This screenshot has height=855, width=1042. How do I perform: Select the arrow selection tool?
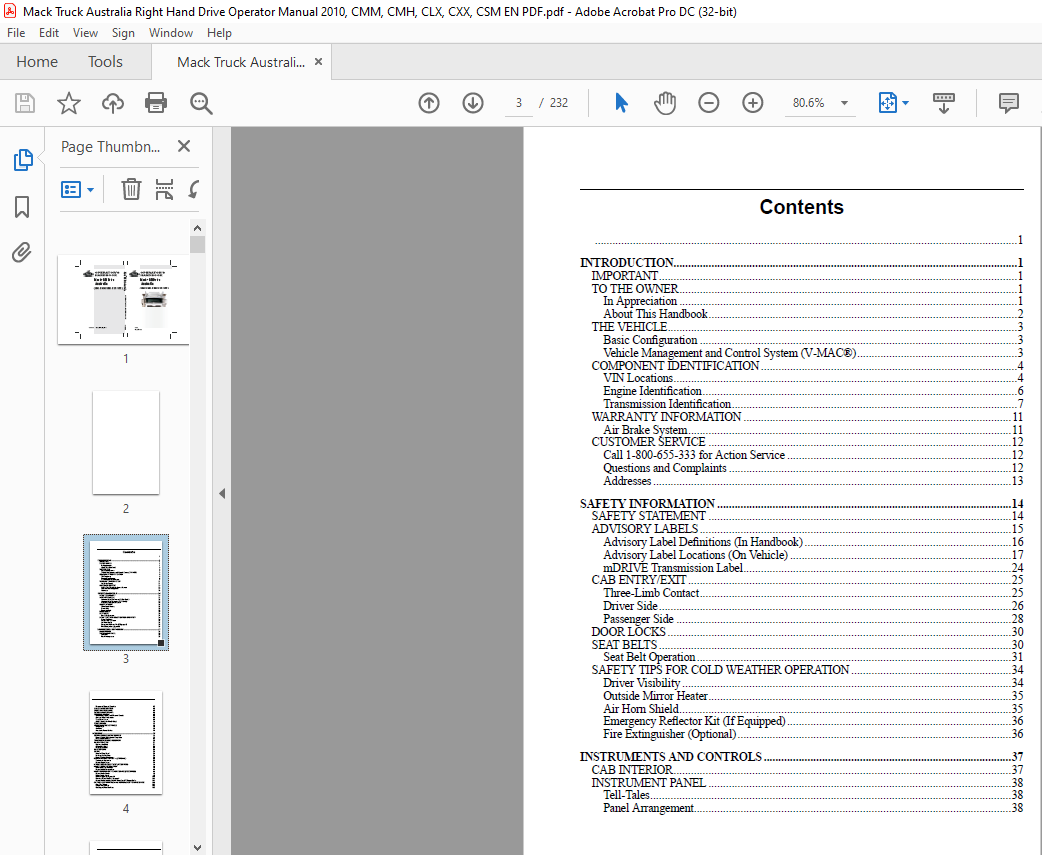point(621,103)
